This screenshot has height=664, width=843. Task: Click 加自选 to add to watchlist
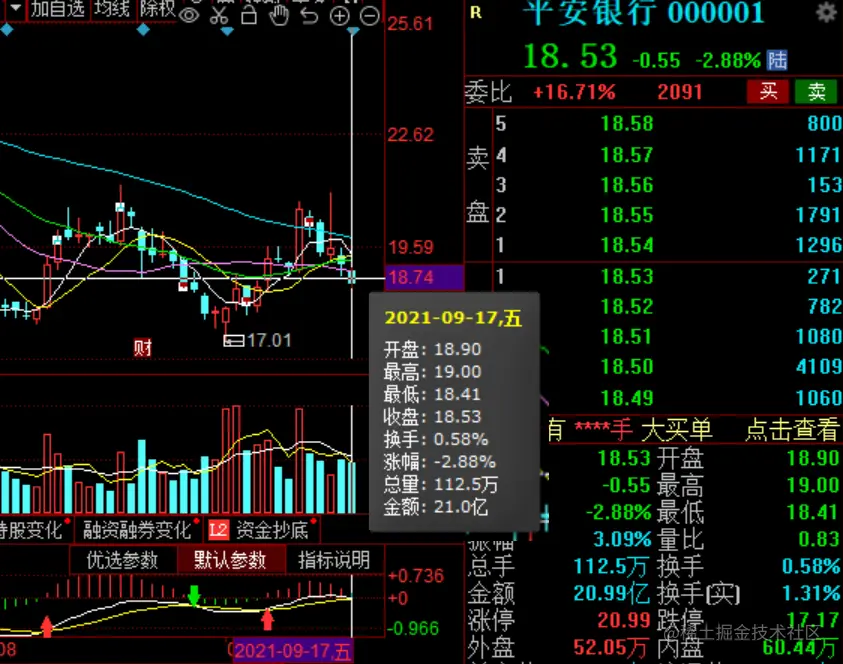point(58,9)
